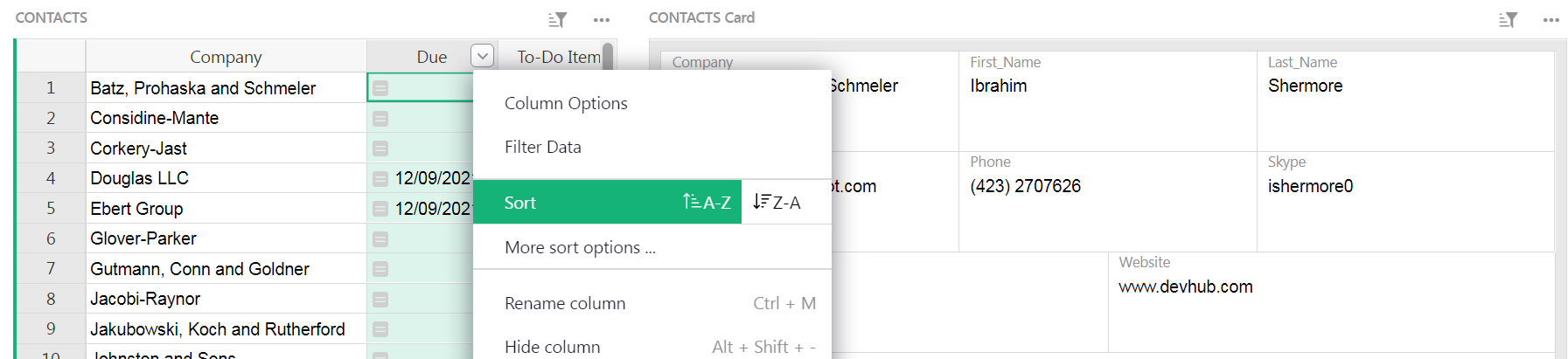Open Column Options from the menu
This screenshot has width=1568, height=359.
[566, 103]
